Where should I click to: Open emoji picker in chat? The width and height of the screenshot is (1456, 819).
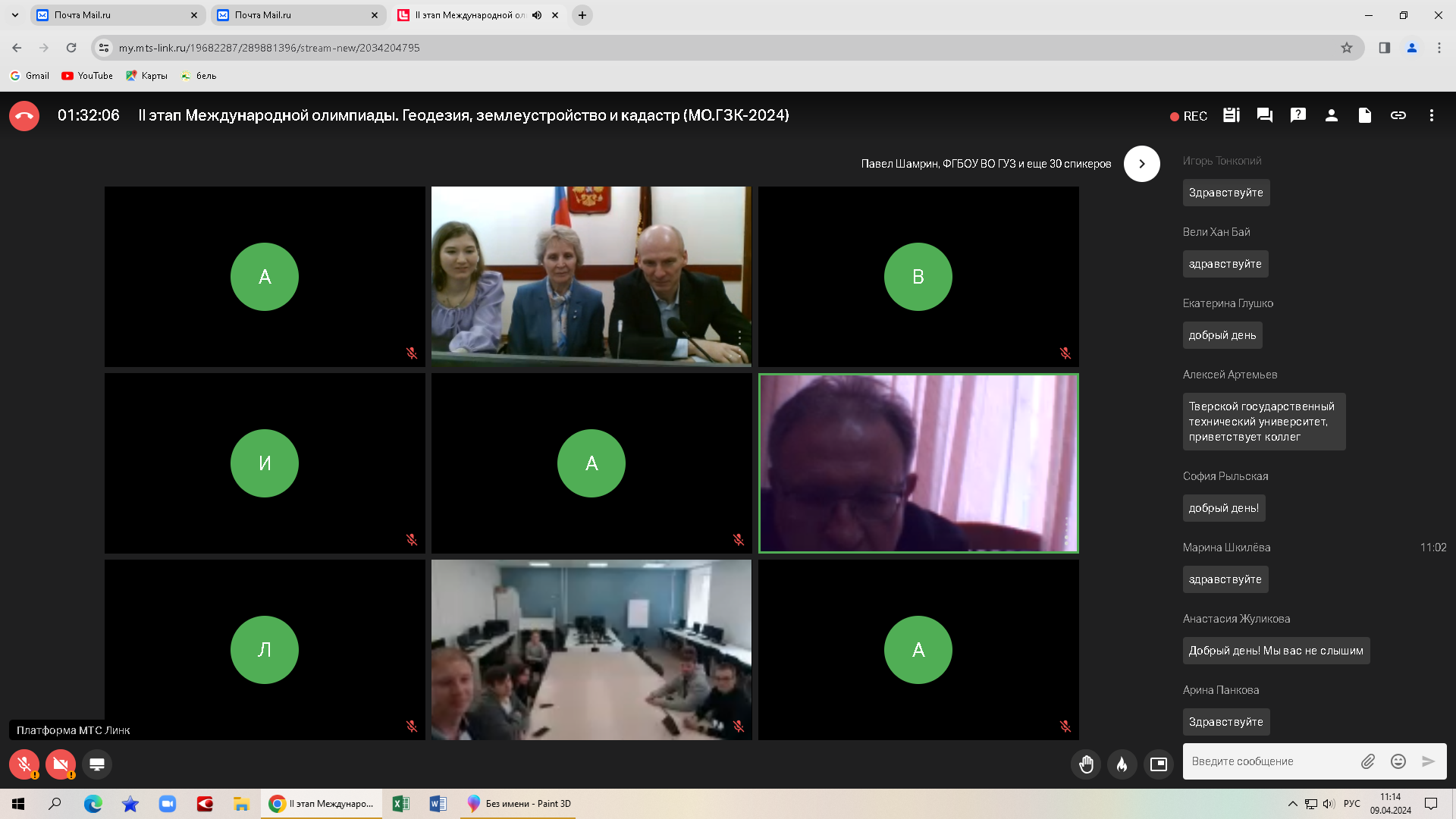click(x=1398, y=761)
